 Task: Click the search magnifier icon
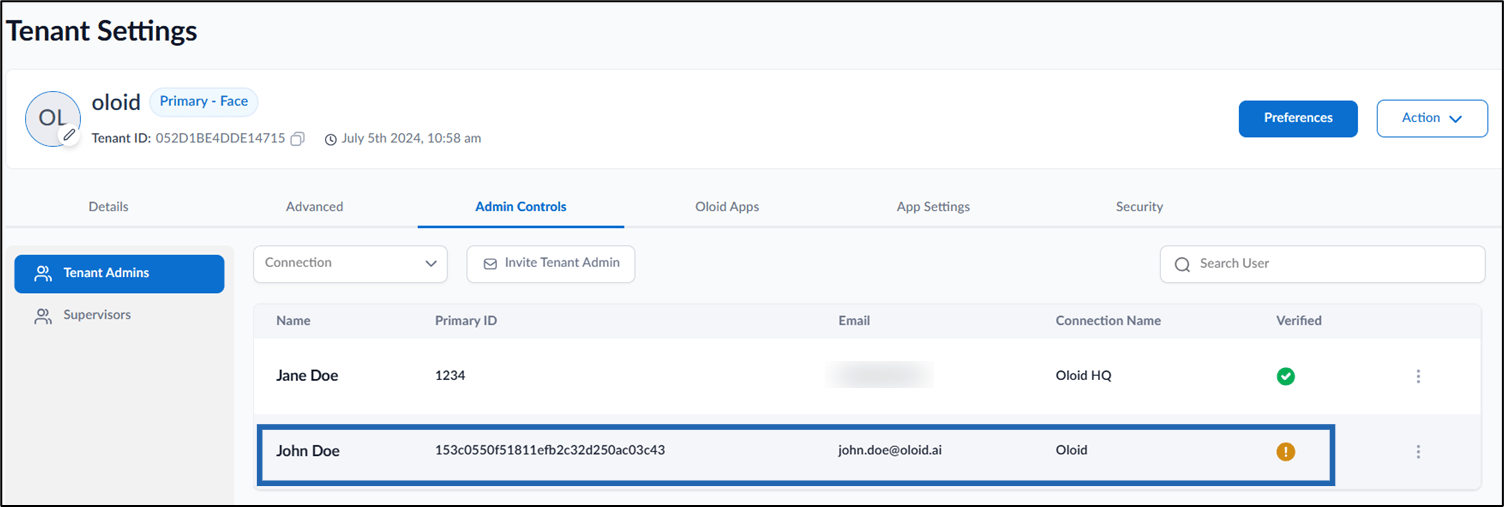click(1182, 264)
